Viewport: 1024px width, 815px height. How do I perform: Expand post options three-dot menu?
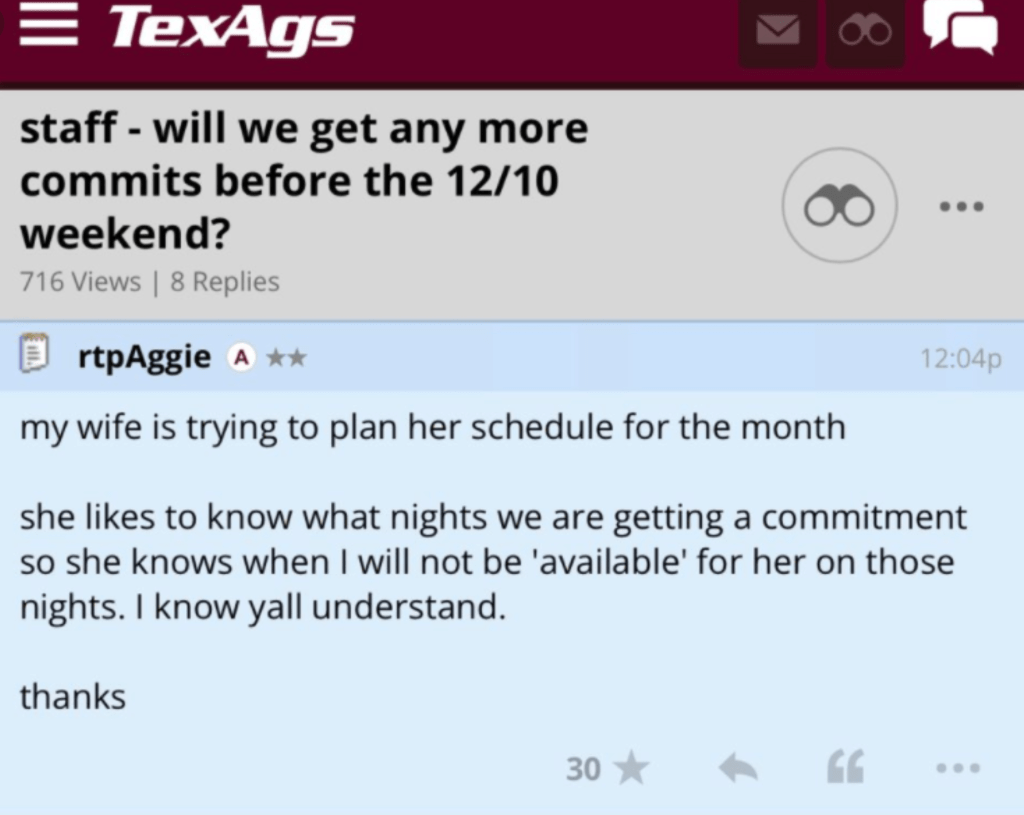pyautogui.click(x=959, y=768)
